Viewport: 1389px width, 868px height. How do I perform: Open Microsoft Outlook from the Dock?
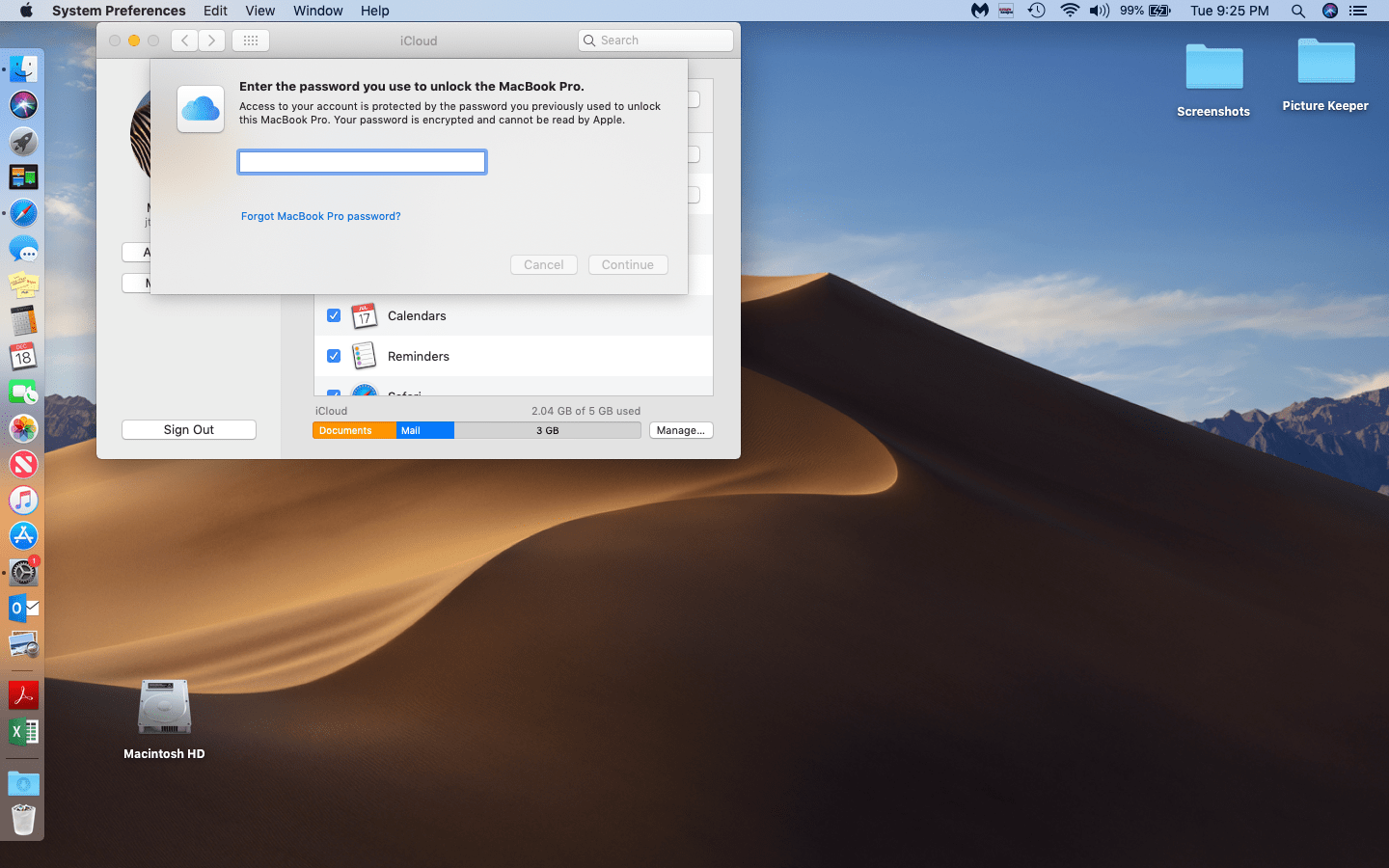pos(23,608)
